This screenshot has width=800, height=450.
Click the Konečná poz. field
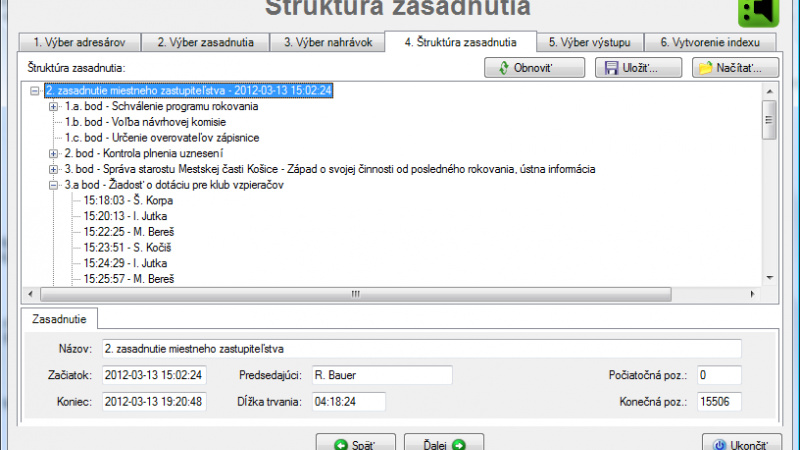[x=719, y=402]
